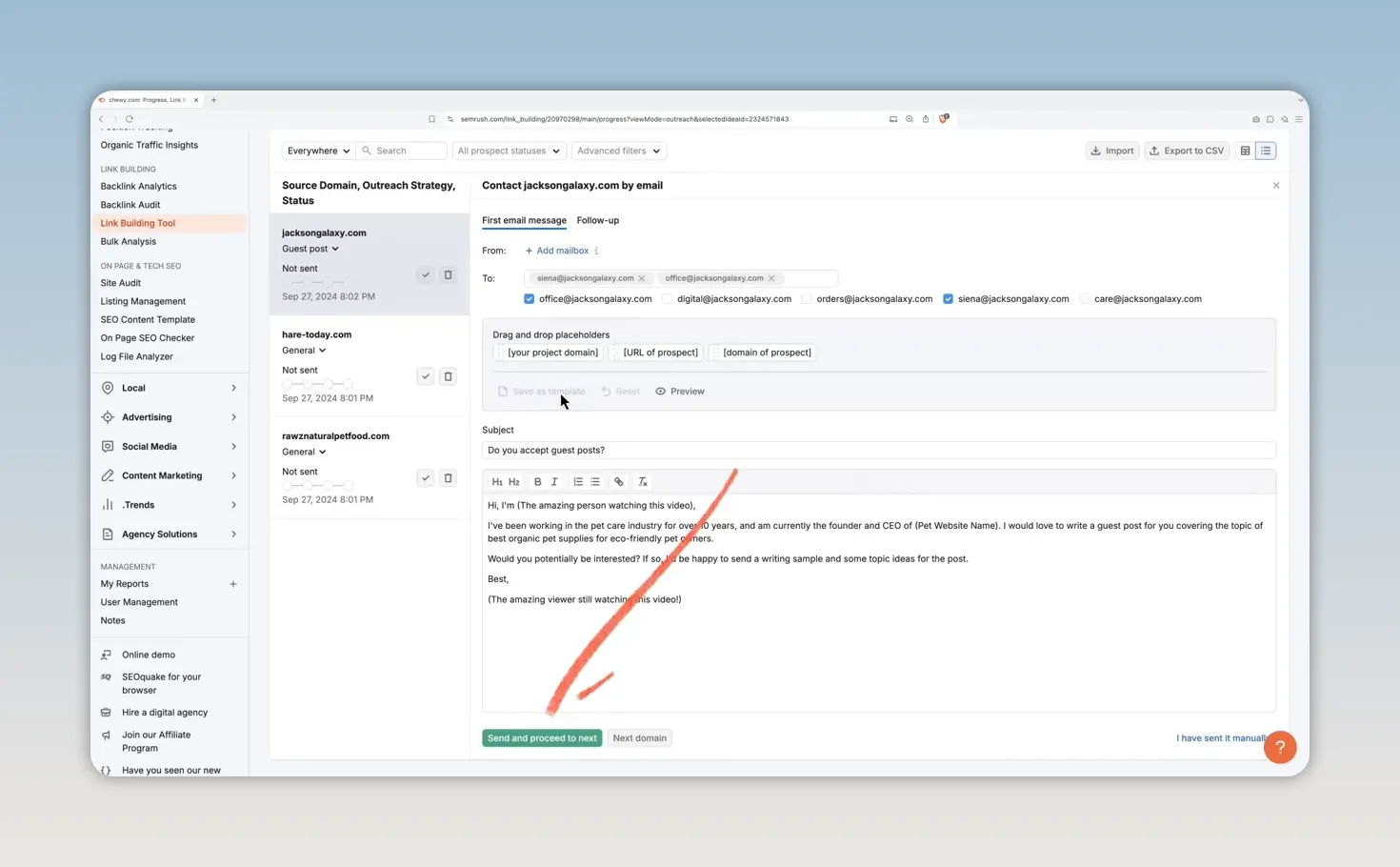Expand the Agency Solutions section
Viewport: 1400px width, 867px height.
point(169,534)
